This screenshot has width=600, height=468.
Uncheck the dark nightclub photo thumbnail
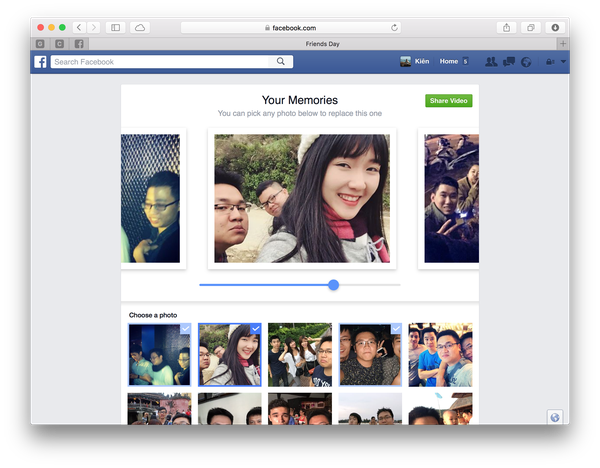click(x=160, y=354)
